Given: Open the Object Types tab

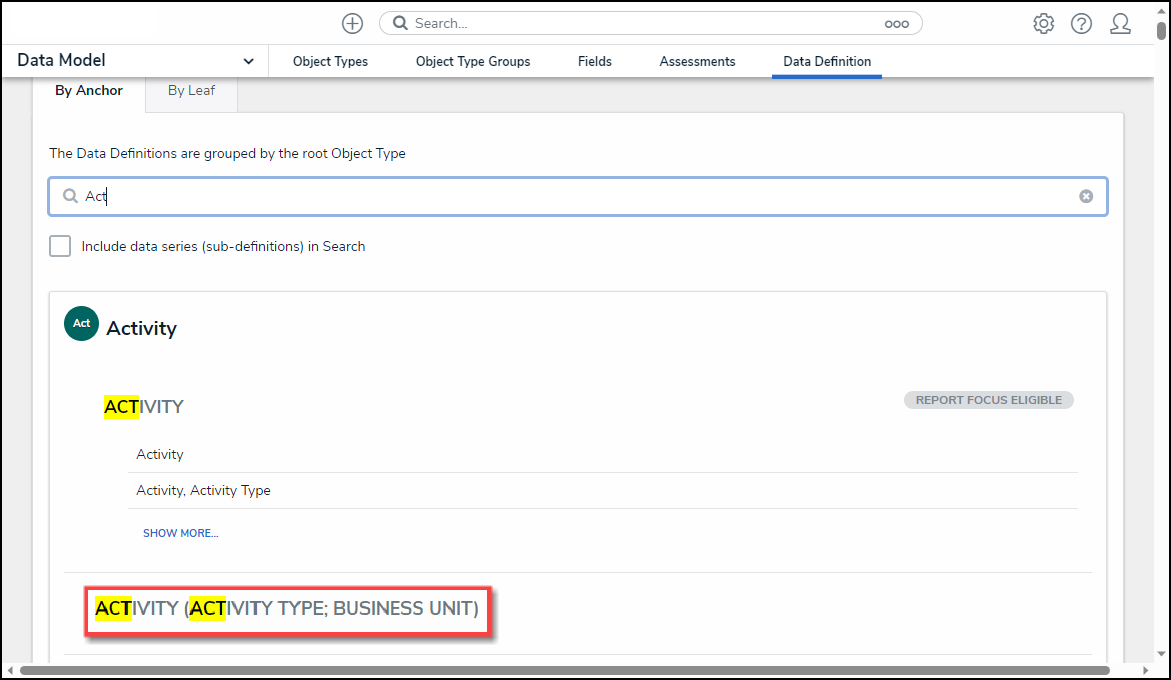Looking at the screenshot, I should (x=330, y=61).
